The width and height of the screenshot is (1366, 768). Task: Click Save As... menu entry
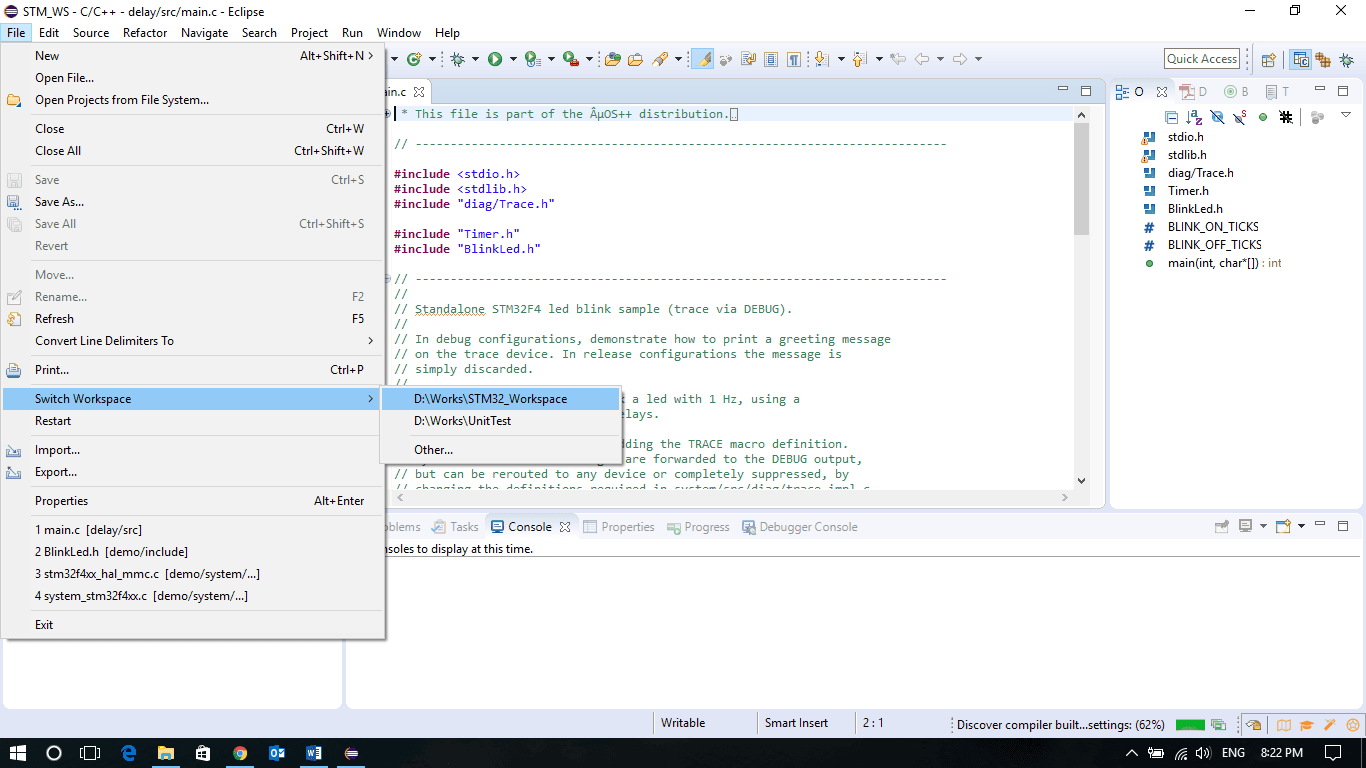(x=193, y=202)
